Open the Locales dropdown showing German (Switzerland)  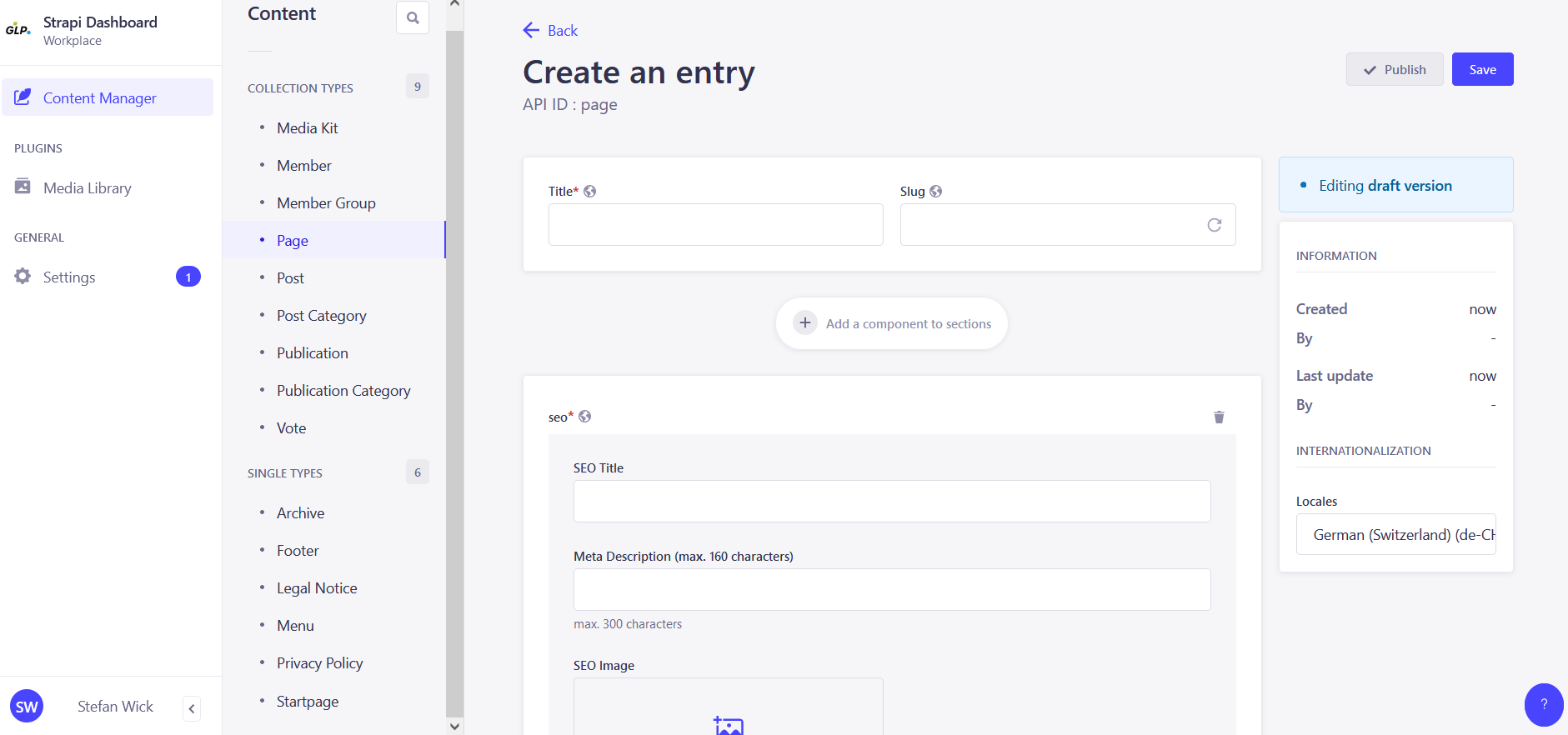(1396, 534)
